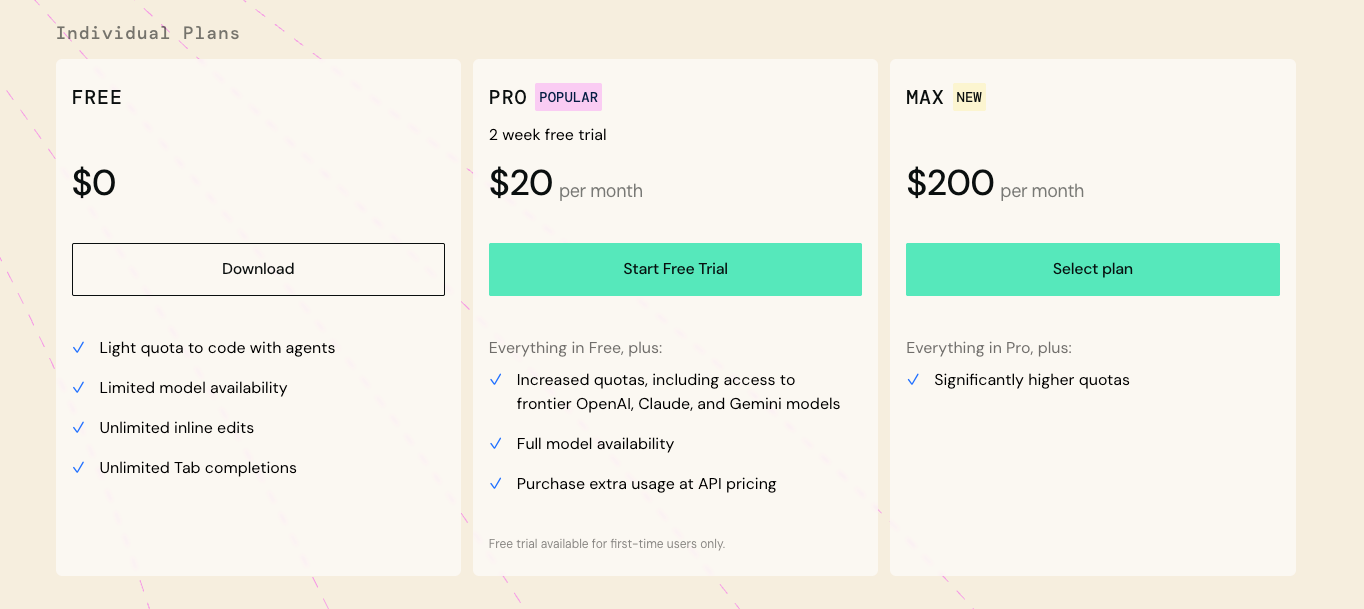This screenshot has width=1364, height=609.
Task: Click the checkmark beside Unlimited inline edits
Action: point(79,427)
